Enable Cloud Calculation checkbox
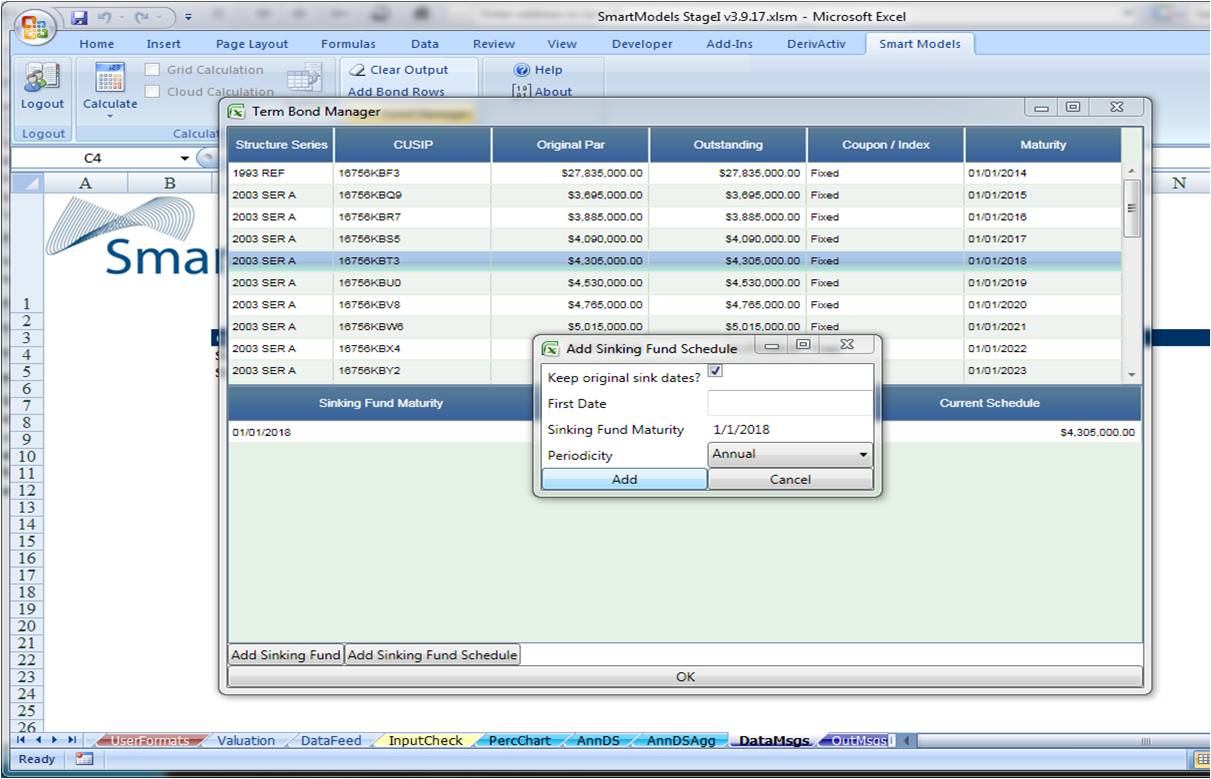This screenshot has width=1211, height=779. tap(152, 92)
